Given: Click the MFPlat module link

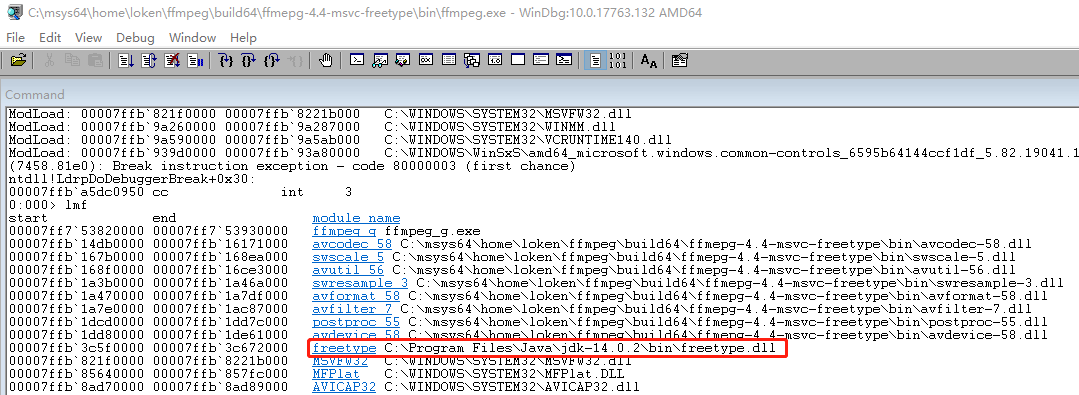Looking at the screenshot, I should click(x=336, y=374).
